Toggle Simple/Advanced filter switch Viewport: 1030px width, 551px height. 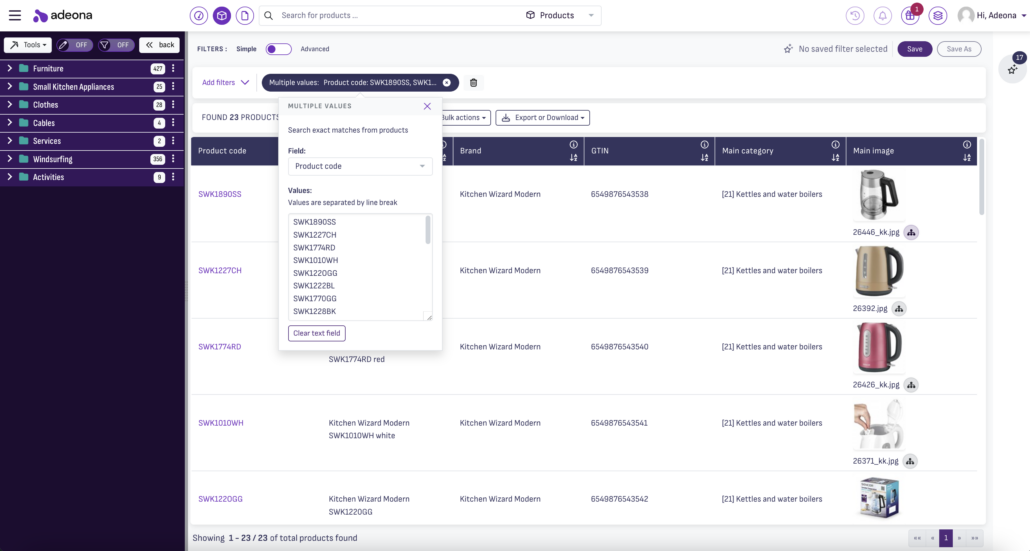279,49
